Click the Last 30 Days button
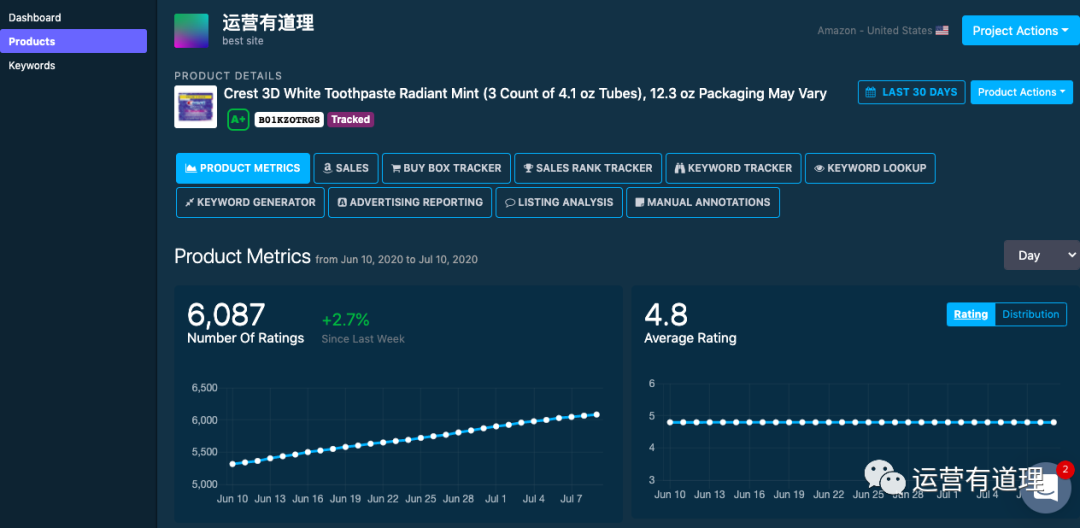 [x=910, y=92]
